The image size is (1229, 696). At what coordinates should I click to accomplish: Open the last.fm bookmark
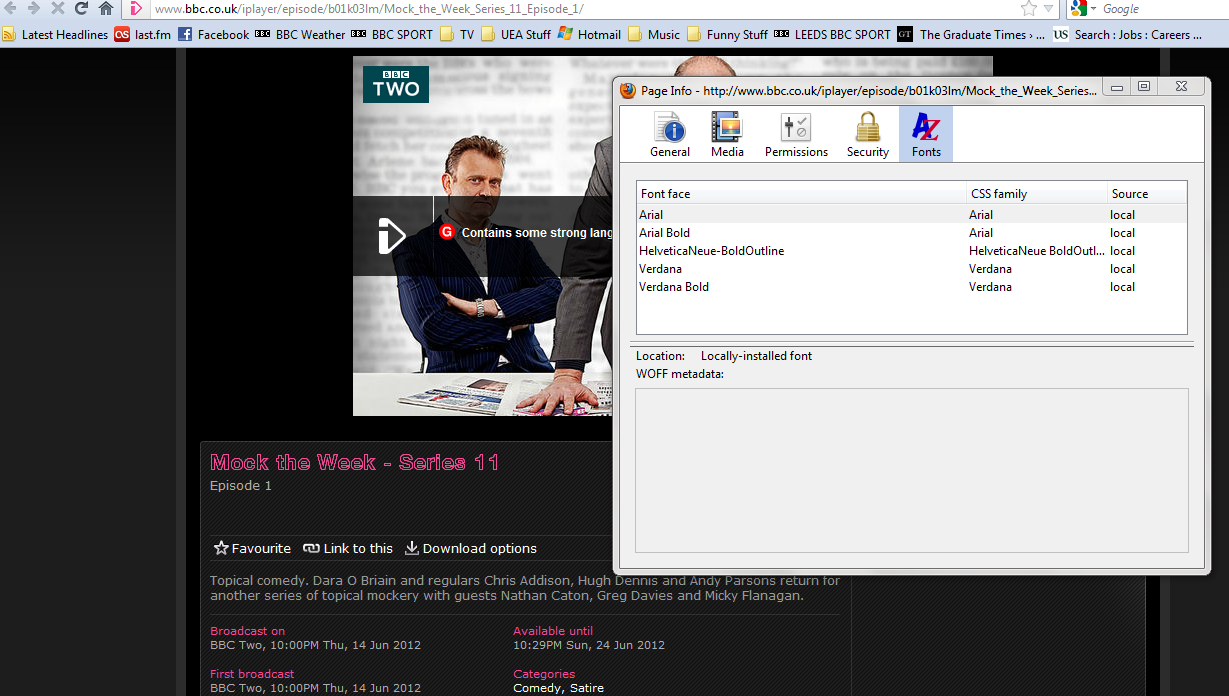pyautogui.click(x=143, y=34)
